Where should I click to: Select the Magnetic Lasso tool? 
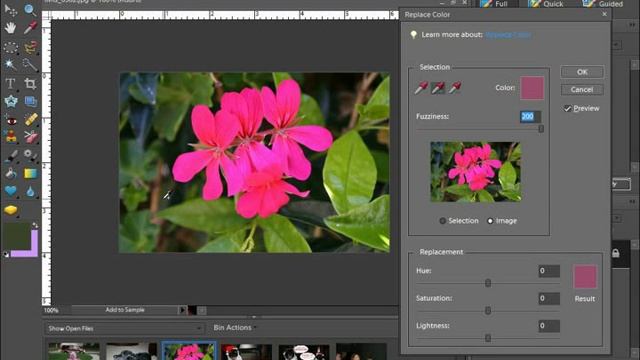click(30, 47)
